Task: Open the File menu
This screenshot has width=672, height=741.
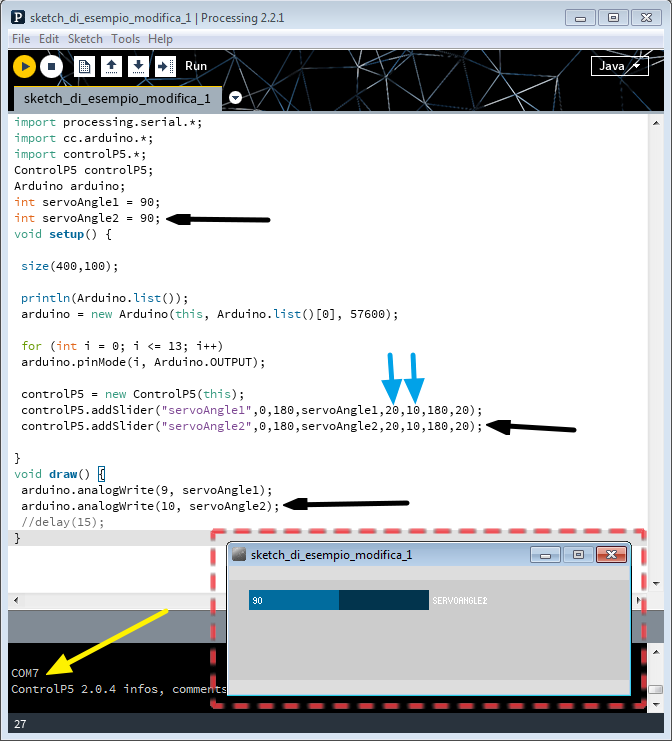Action: (x=21, y=39)
